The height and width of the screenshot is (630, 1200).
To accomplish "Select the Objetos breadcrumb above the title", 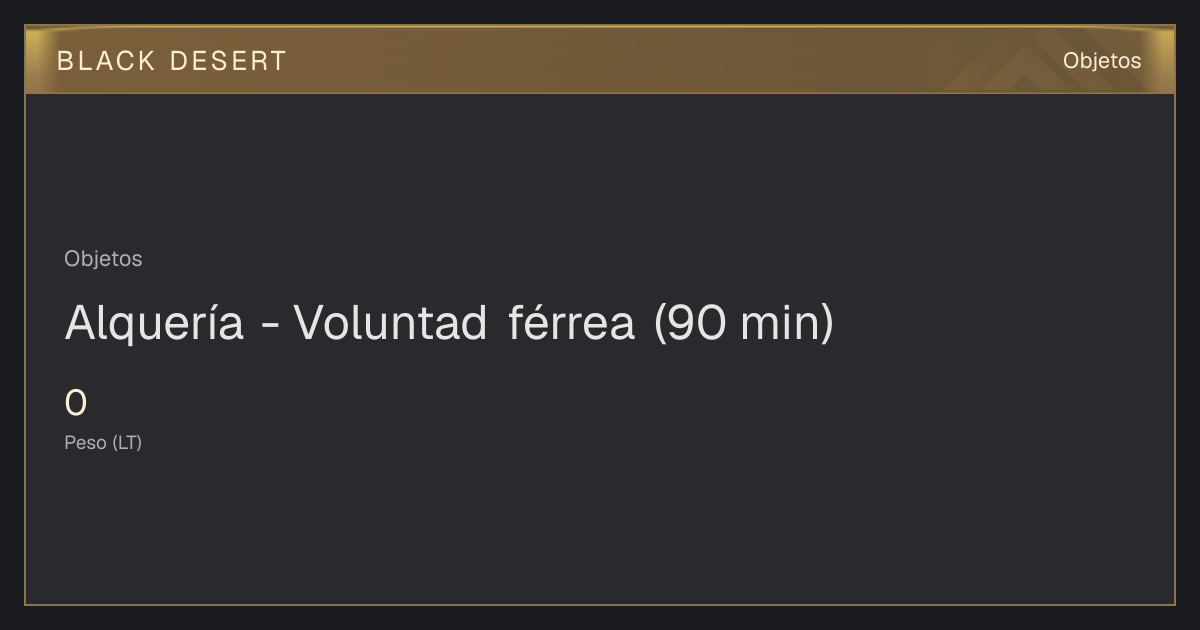I will 103,259.
